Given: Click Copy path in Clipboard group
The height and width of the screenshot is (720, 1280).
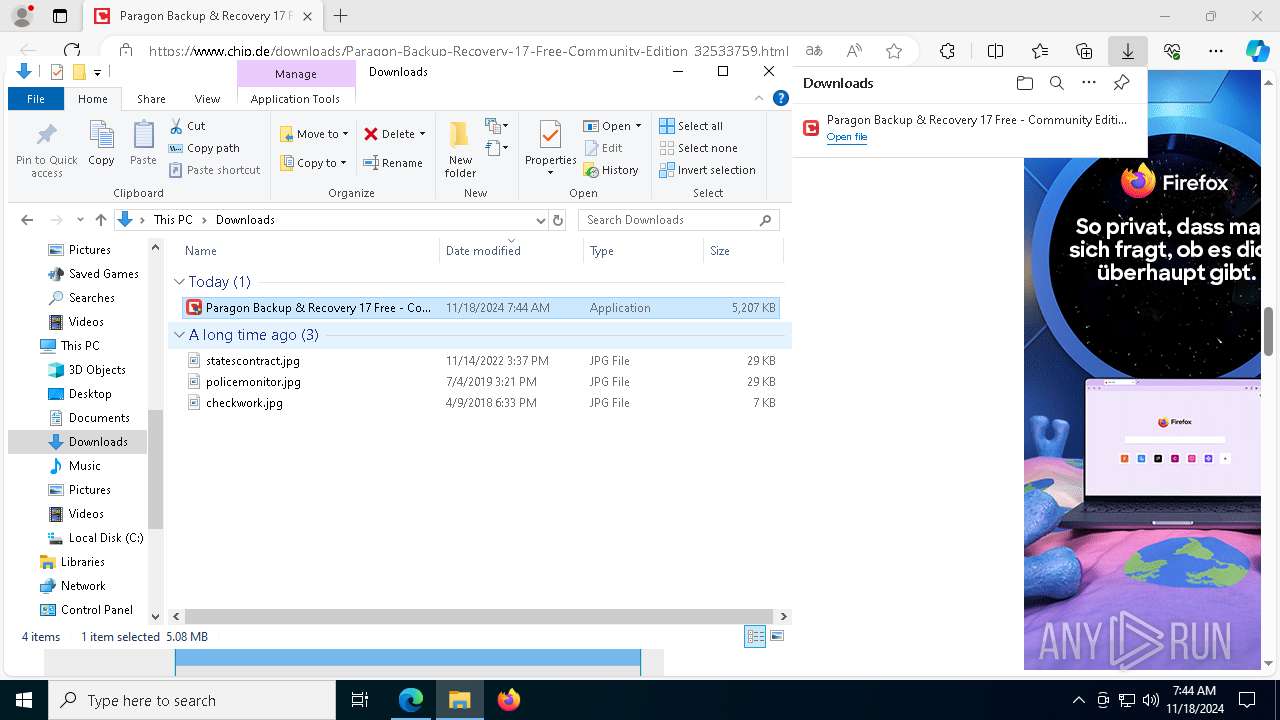Looking at the screenshot, I should [x=204, y=148].
